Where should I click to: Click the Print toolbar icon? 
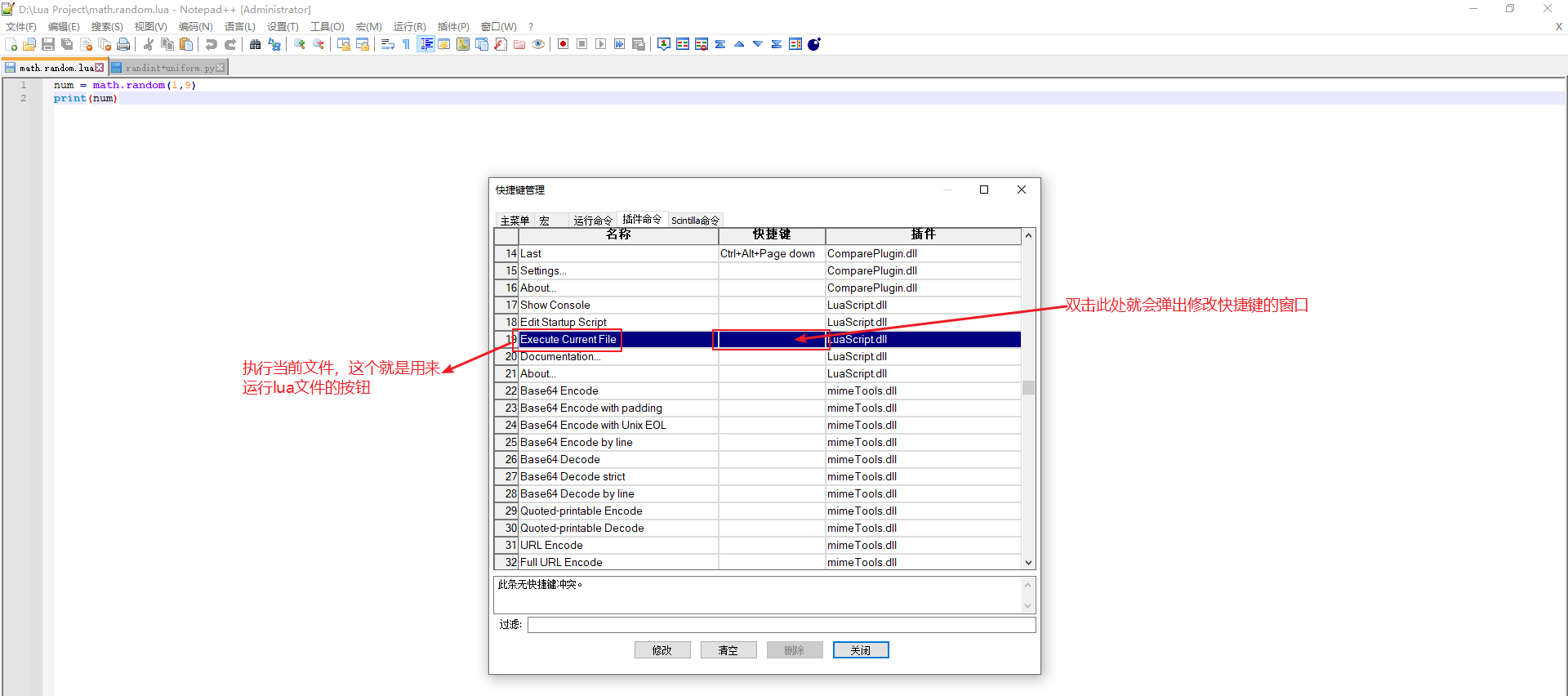(x=123, y=44)
